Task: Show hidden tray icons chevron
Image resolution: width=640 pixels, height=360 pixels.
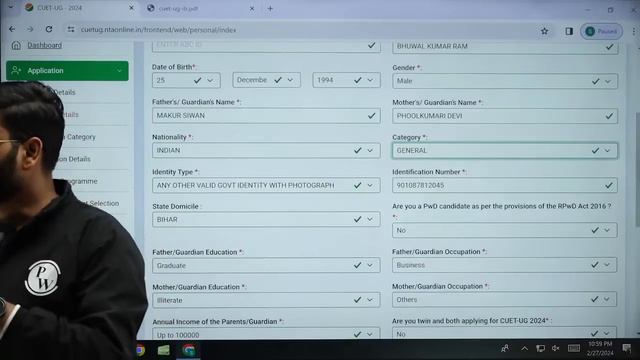Action: 524,349
